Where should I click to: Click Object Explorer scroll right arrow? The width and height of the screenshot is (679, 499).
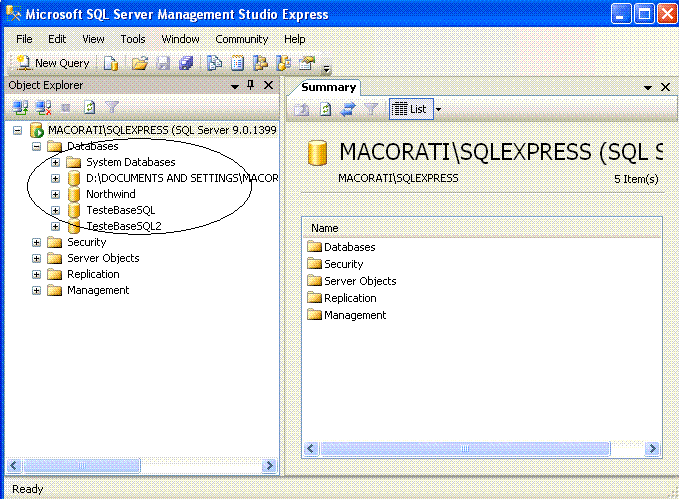[269, 466]
